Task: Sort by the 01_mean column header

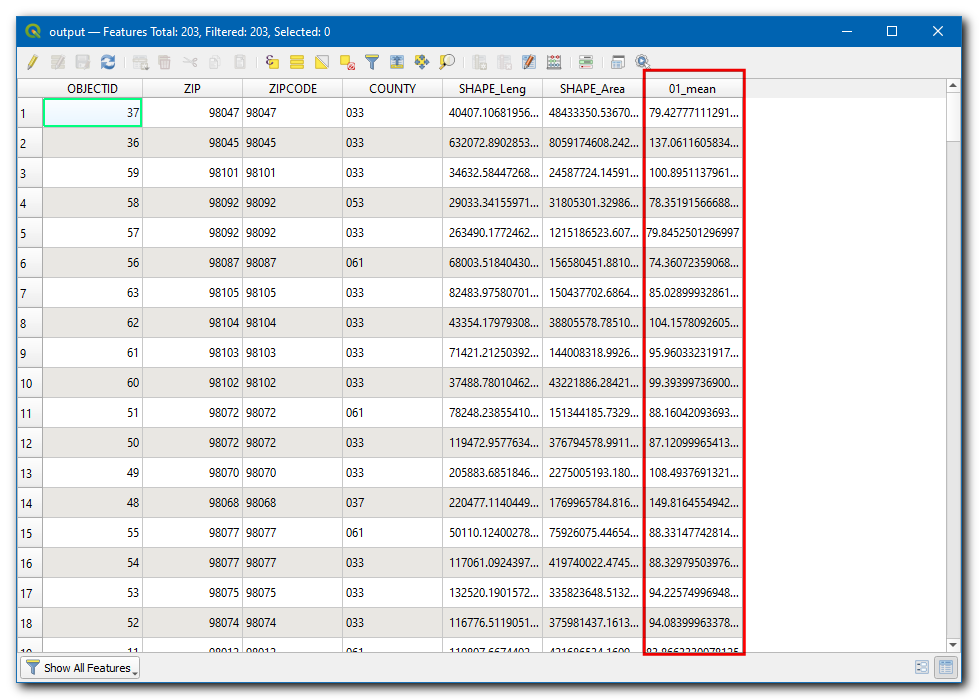Action: pyautogui.click(x=692, y=88)
